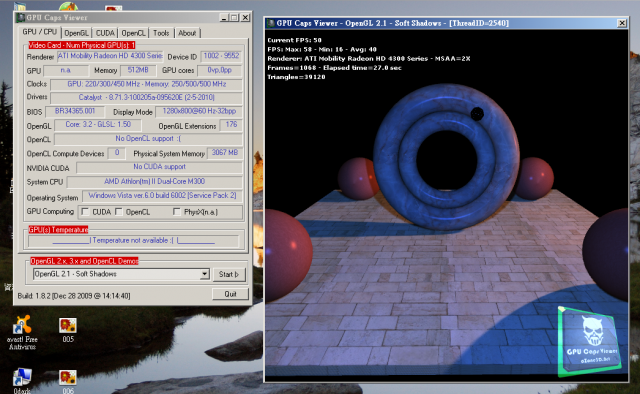Switch to the GPU / CPU tab
640x394 pixels.
click(x=40, y=32)
